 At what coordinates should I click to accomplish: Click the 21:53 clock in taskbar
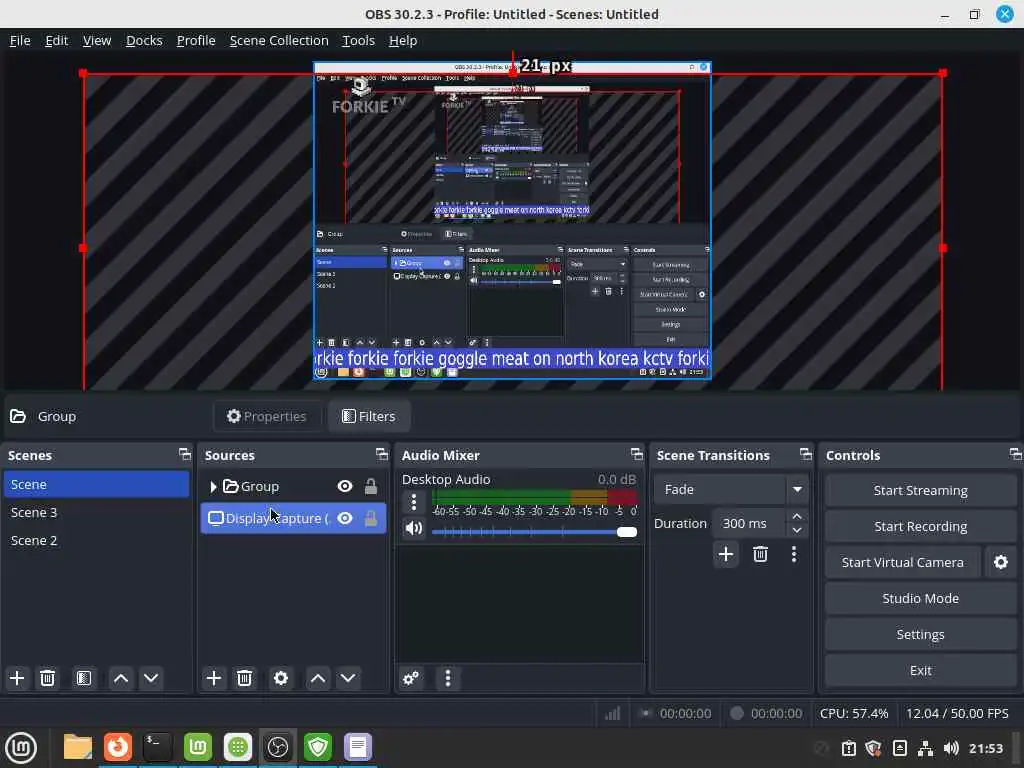985,748
